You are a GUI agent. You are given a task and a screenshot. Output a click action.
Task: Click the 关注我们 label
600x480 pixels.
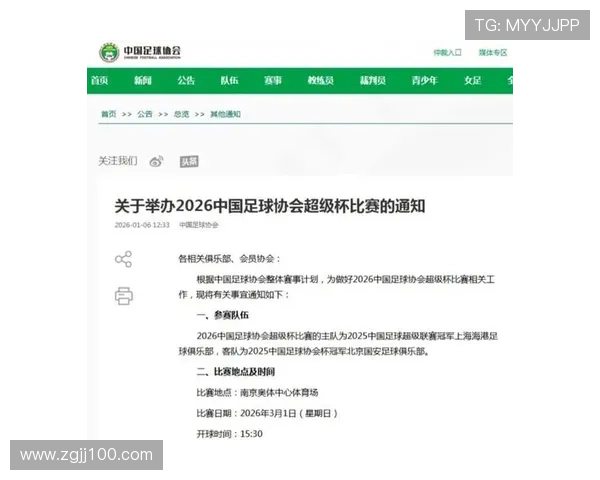[118, 161]
